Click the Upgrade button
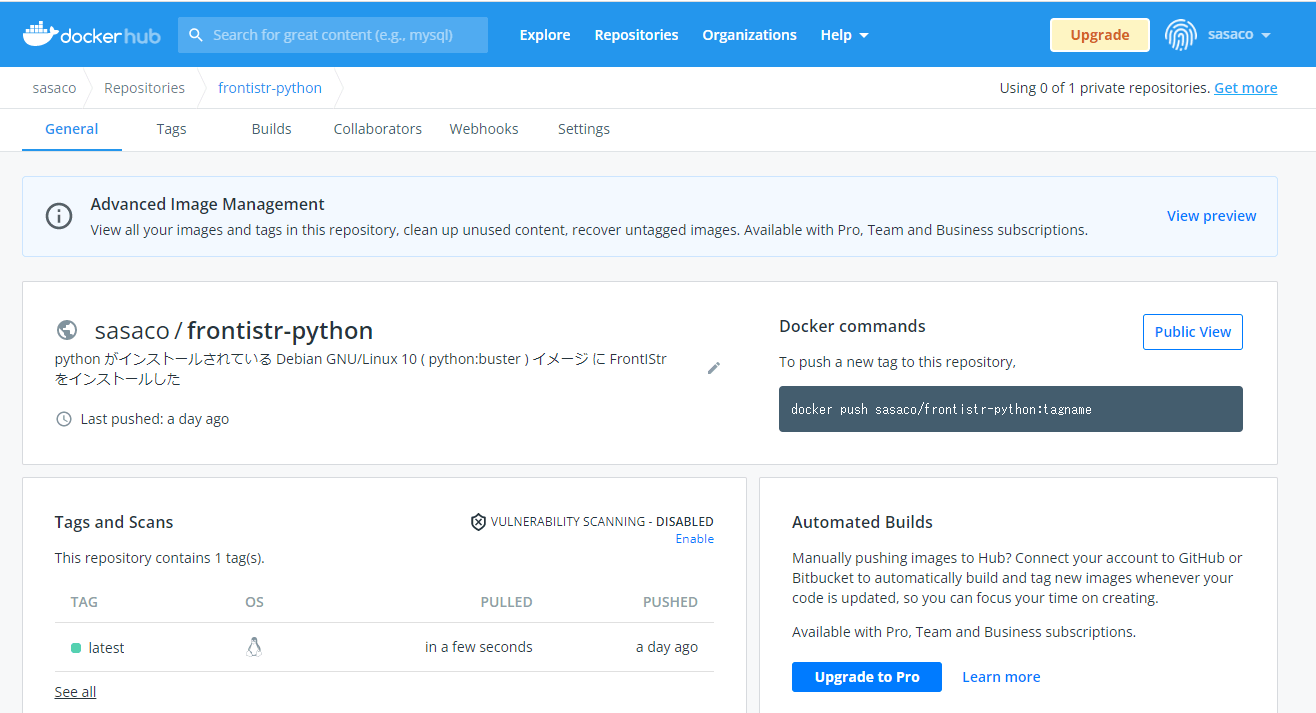1316x713 pixels. point(1099,34)
